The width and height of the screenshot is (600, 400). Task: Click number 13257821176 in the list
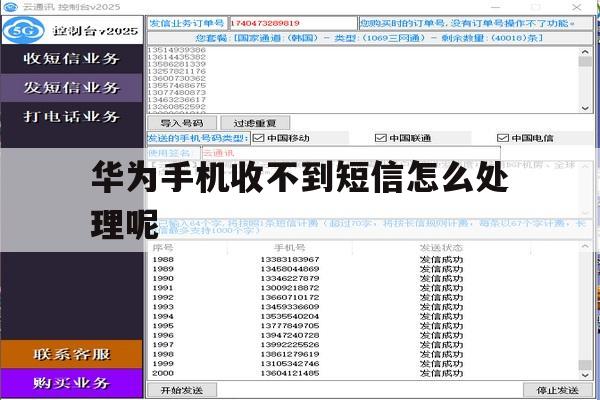(x=176, y=71)
